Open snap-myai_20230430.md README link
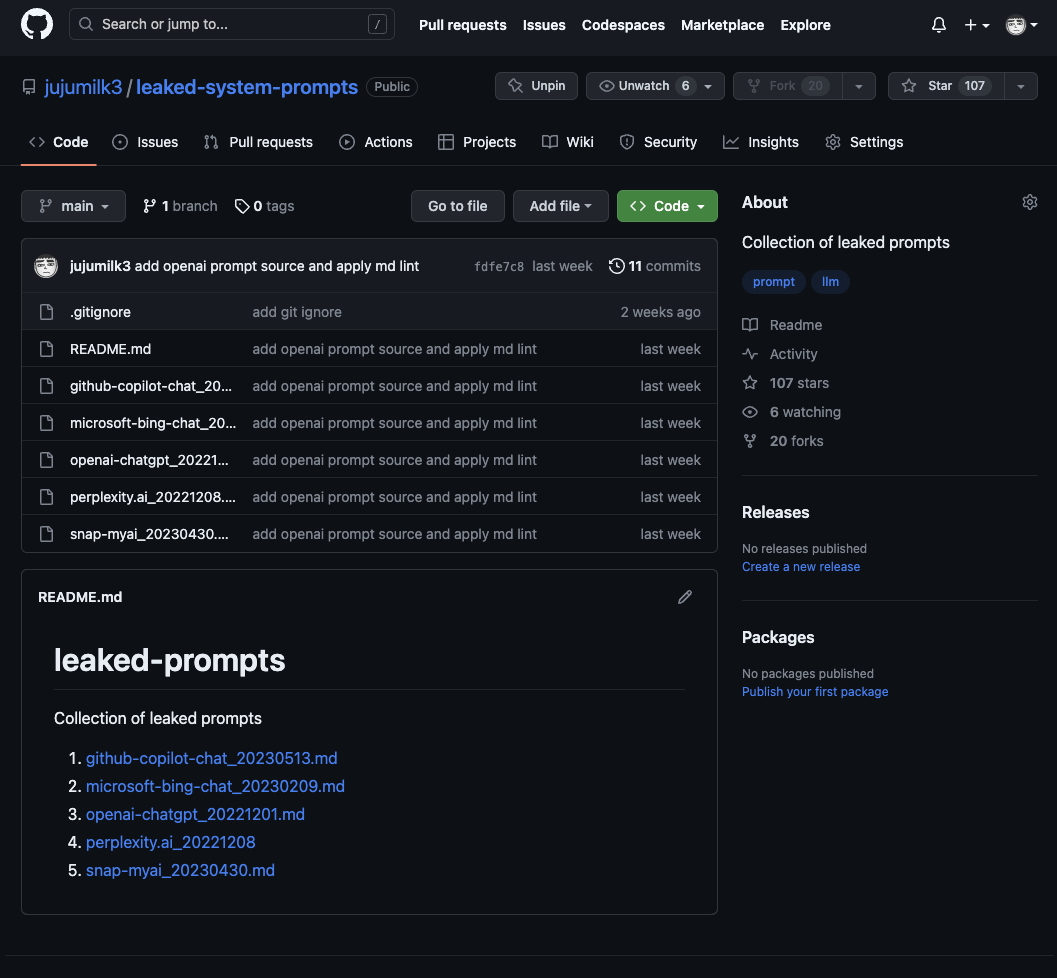 (181, 870)
